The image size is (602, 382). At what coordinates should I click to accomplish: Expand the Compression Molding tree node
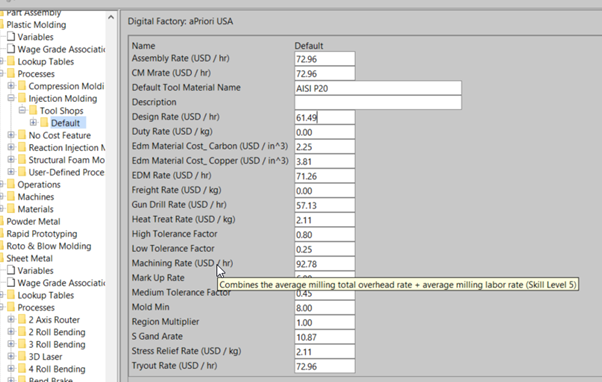[x=11, y=86]
